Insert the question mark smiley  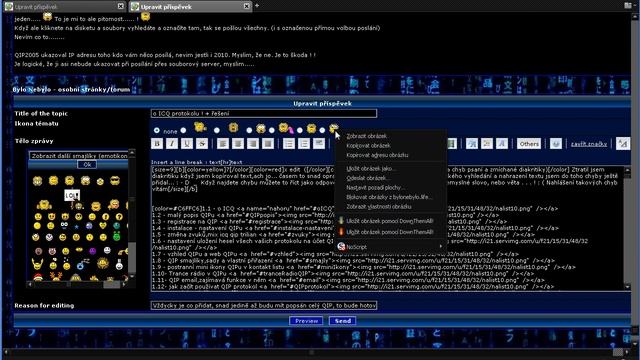(119, 217)
